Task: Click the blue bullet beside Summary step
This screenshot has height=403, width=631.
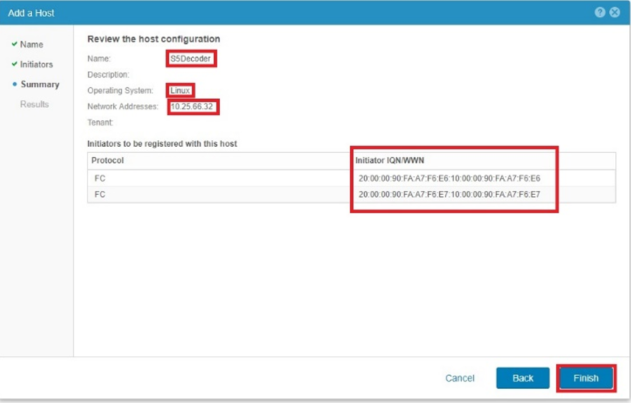Action: click(14, 84)
